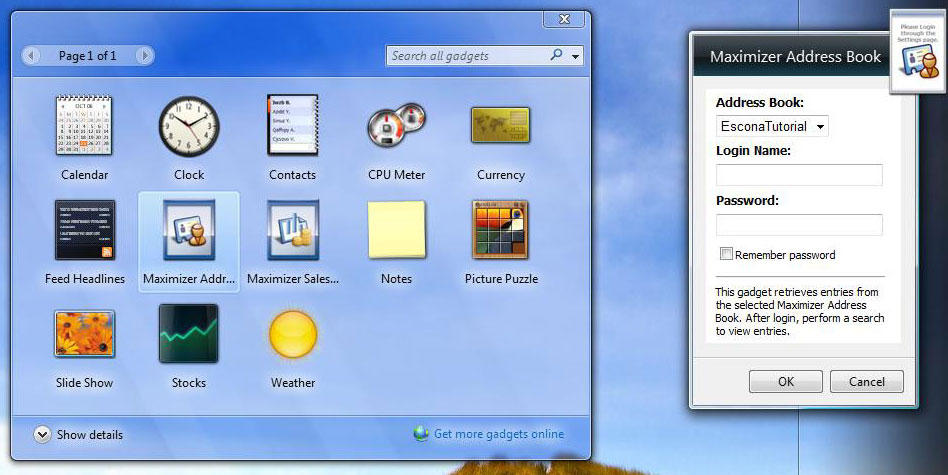Click OK in Maximizer Address Book

click(x=786, y=381)
